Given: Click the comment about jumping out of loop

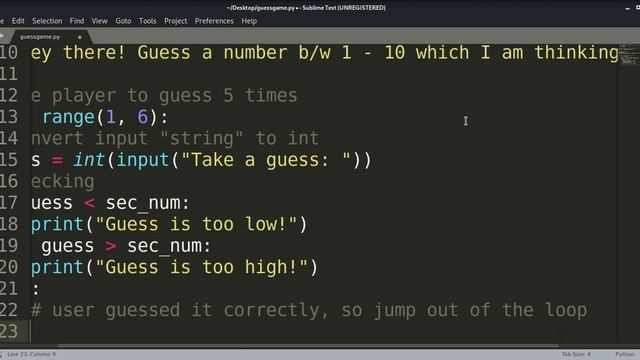Looking at the screenshot, I should click(x=309, y=310).
